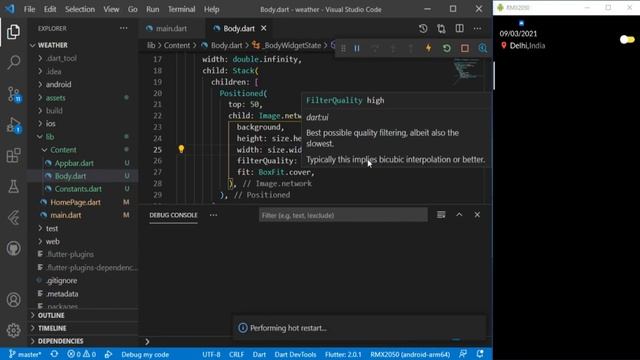Screen dimensions: 640x360
Task: Open the debug console panel ellipsis menu
Action: (x=213, y=215)
